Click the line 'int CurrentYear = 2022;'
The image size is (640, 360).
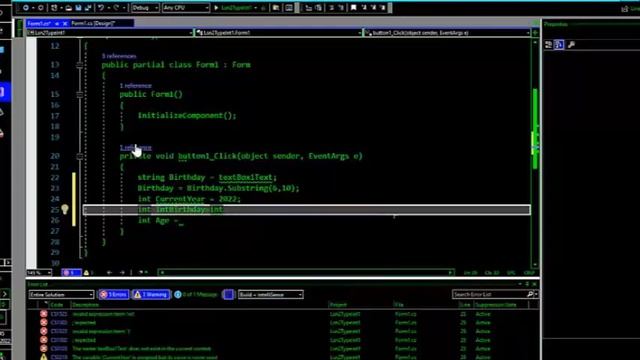(189, 199)
